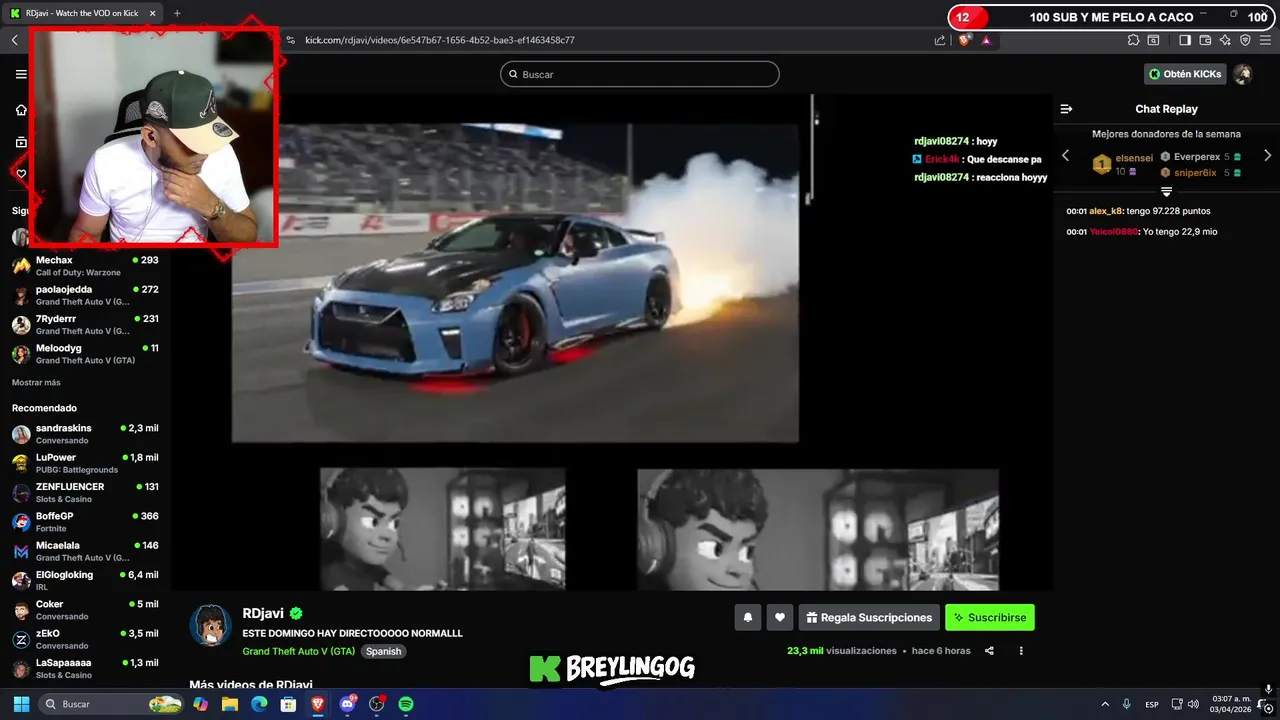Open Brave main hamburger menu
Screen dimensions: 1280x720
pyautogui.click(x=1266, y=40)
